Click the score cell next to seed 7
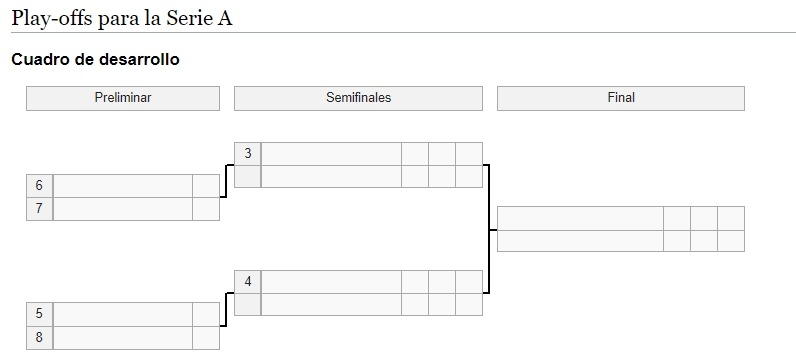 (x=206, y=209)
